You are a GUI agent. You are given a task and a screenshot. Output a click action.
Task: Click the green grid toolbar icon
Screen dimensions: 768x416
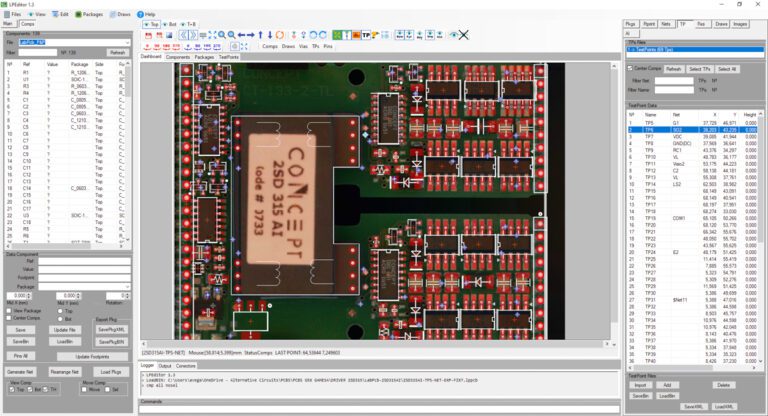[x=337, y=35]
